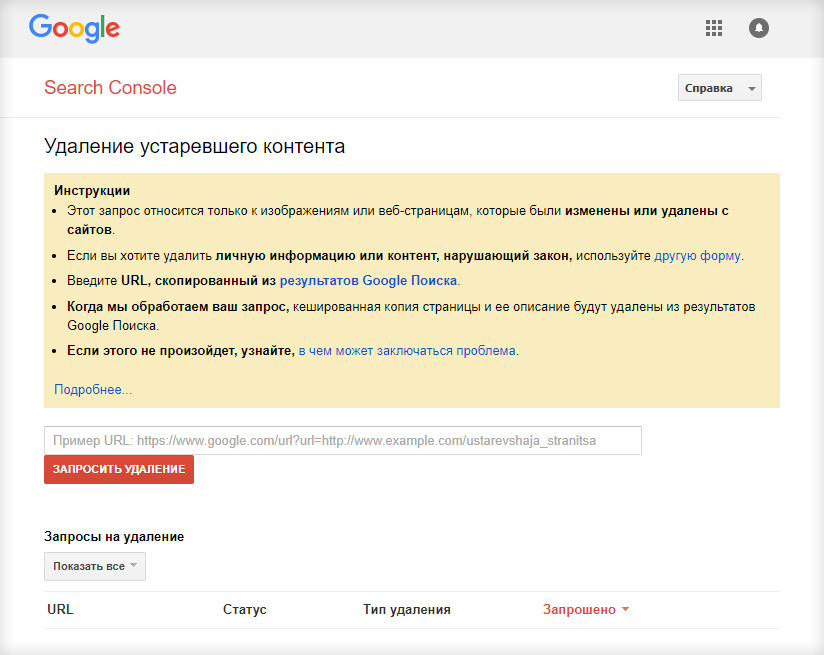Viewport: 824px width, 655px height.
Task: Click the Показать все dropdown arrow
Action: click(x=133, y=565)
